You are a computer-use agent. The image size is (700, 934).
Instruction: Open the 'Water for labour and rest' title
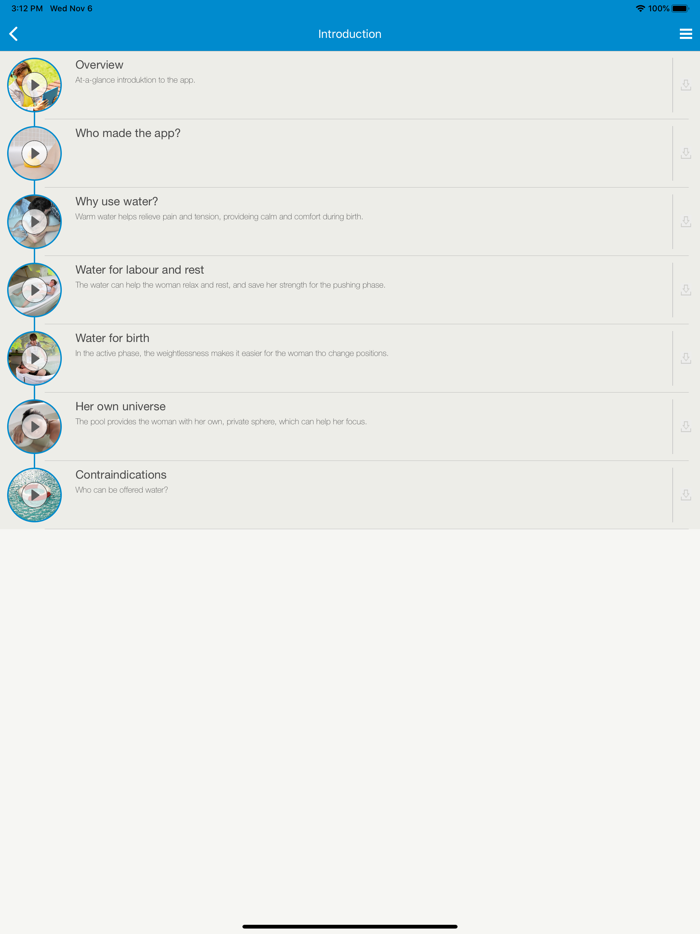pos(139,270)
